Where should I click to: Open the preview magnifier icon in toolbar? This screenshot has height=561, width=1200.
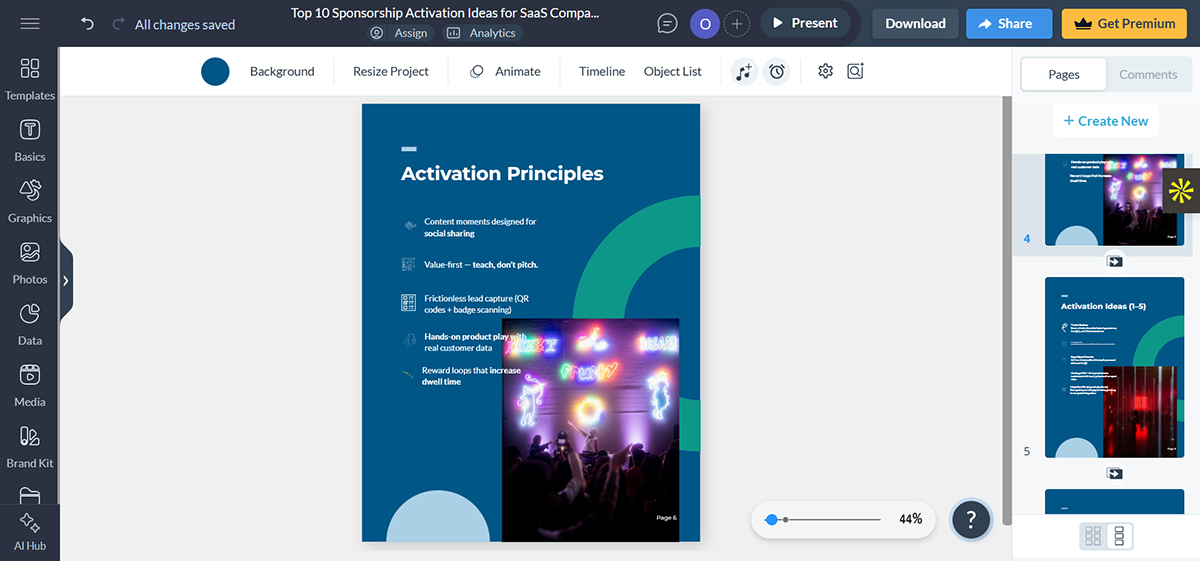click(x=855, y=71)
